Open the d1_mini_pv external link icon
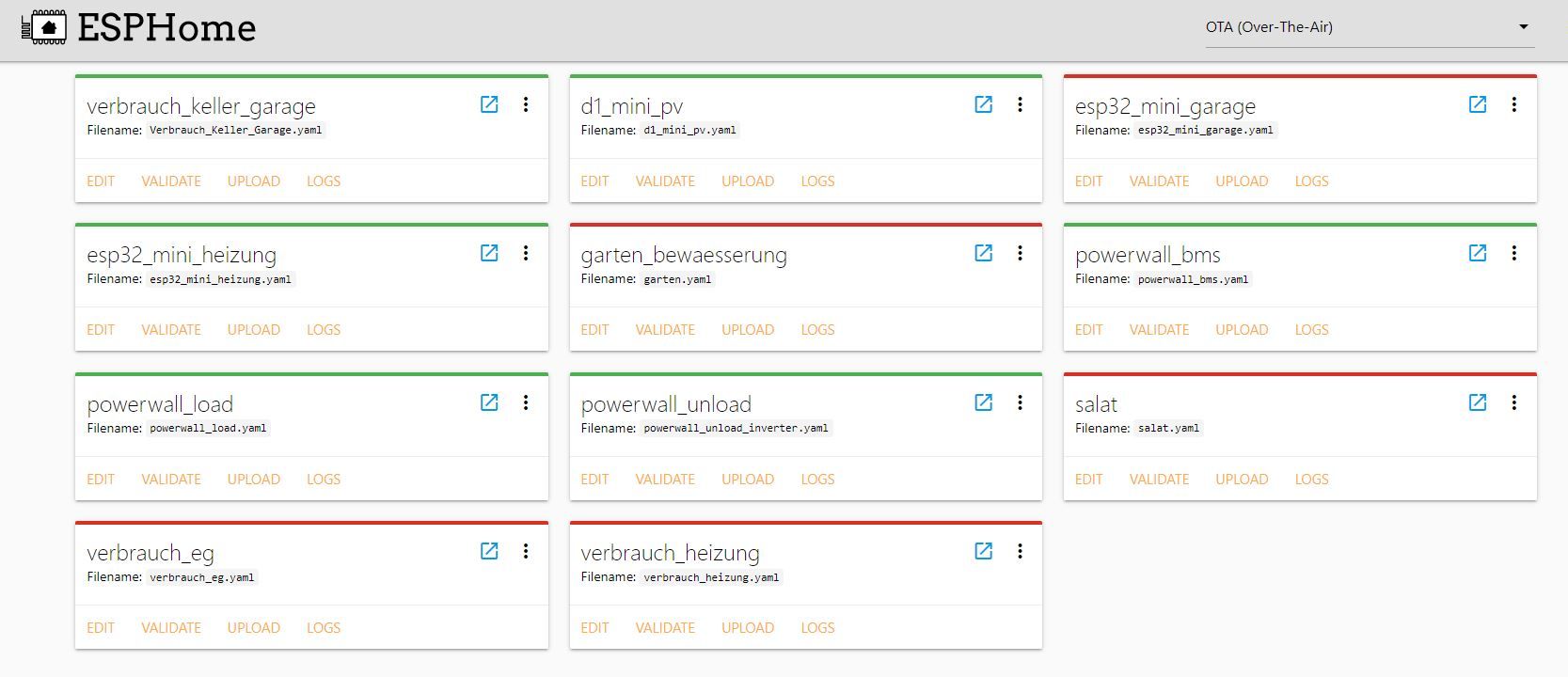 (x=983, y=104)
